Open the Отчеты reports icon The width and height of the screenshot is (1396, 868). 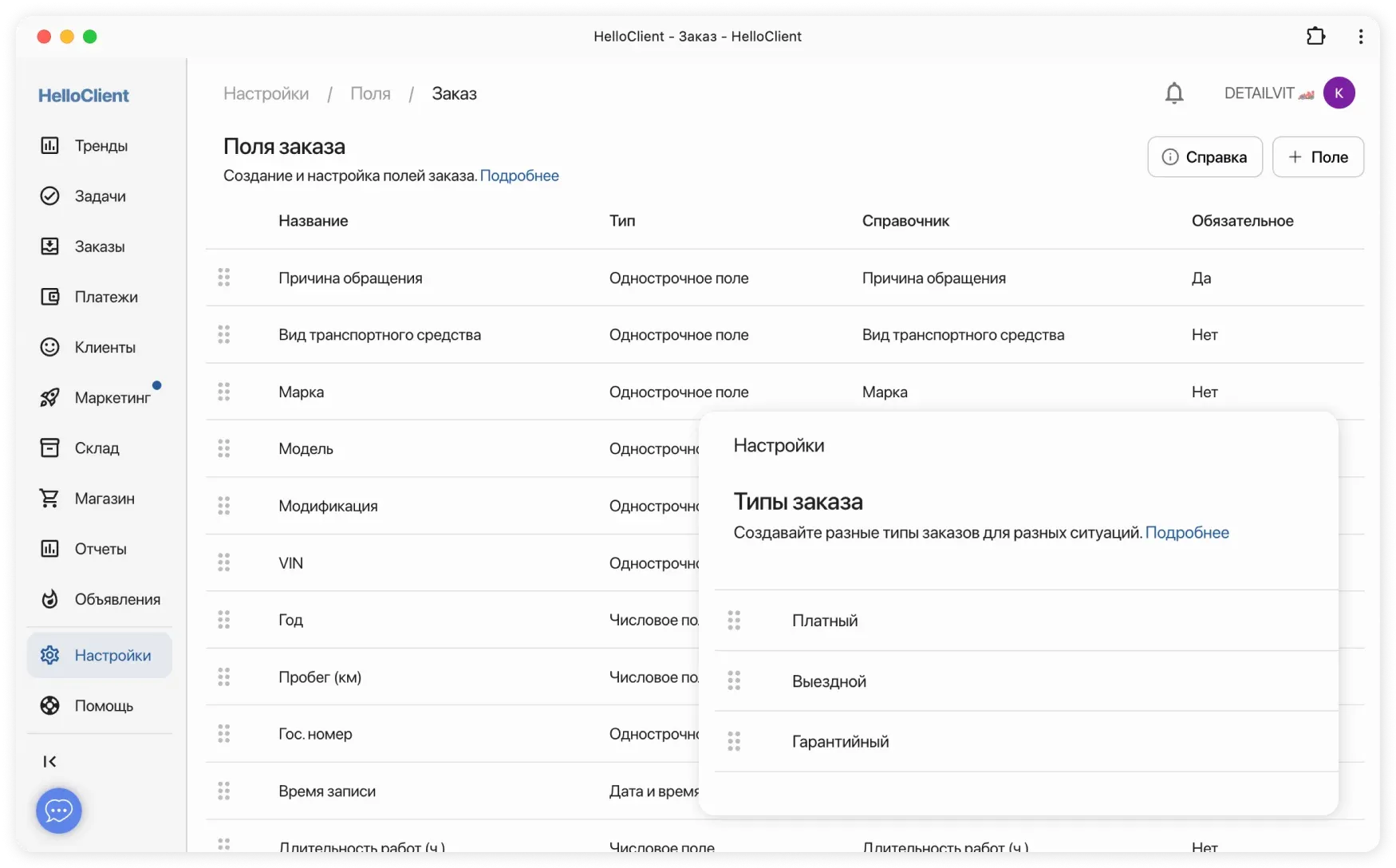click(49, 548)
